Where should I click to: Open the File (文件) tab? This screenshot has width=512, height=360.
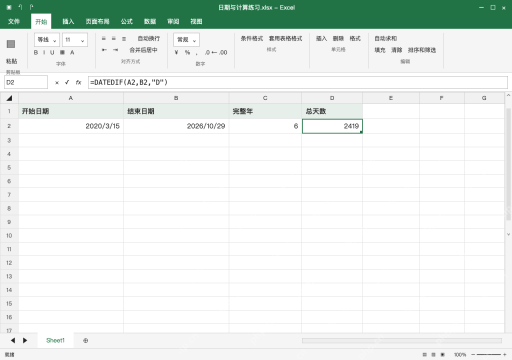tap(14, 21)
